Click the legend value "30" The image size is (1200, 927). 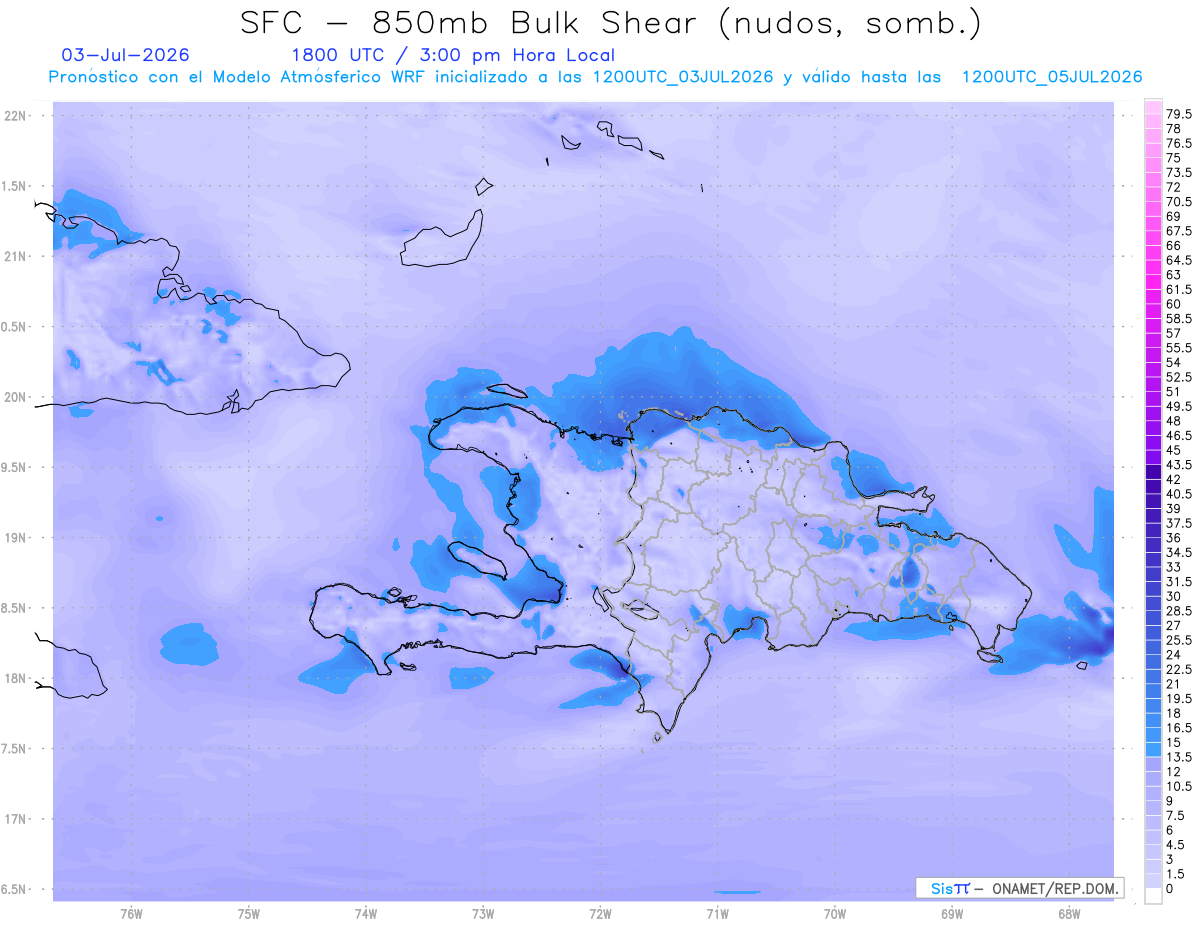[1173, 596]
